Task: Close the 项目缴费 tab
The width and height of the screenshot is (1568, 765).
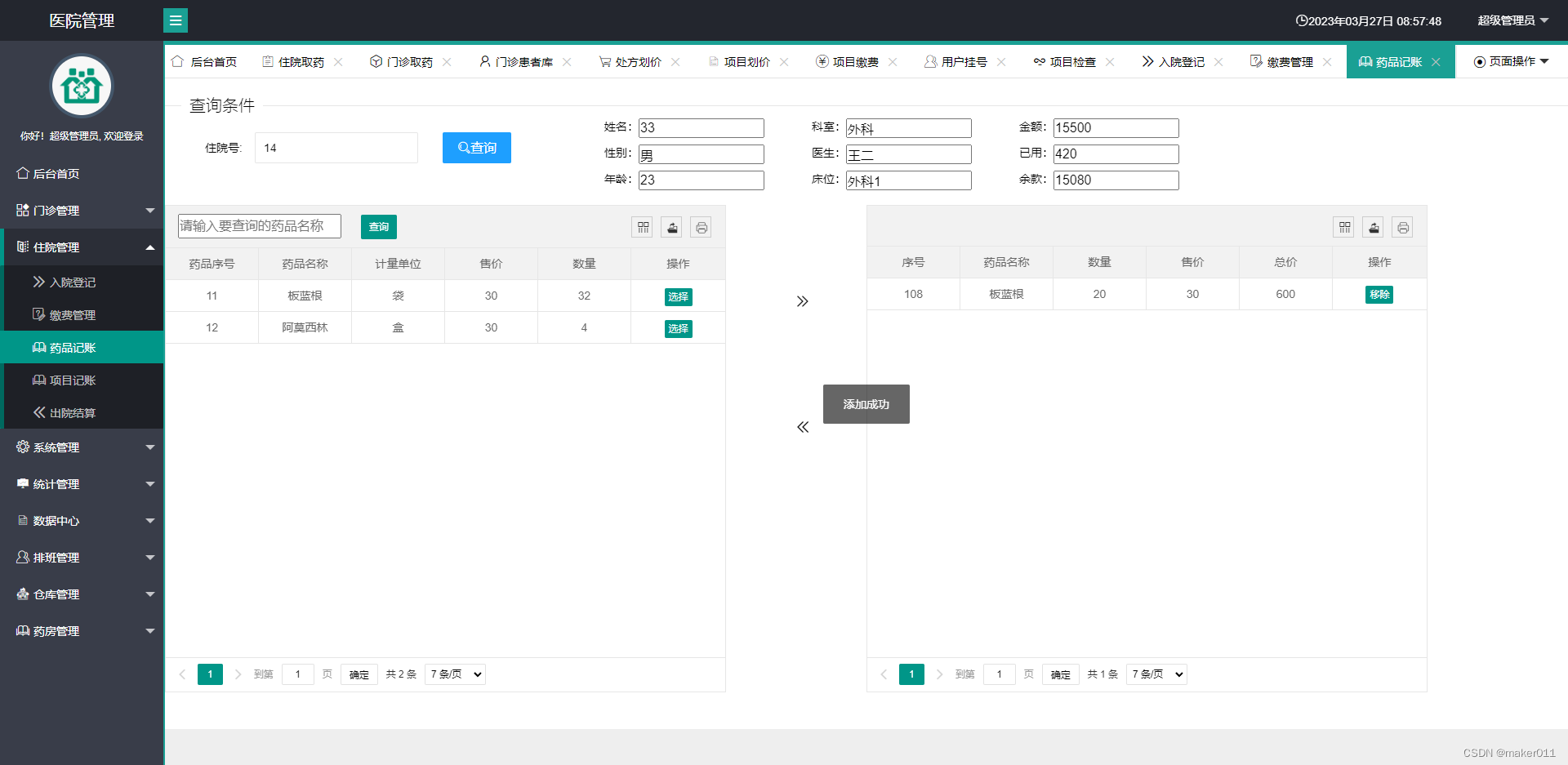Action: pyautogui.click(x=893, y=62)
